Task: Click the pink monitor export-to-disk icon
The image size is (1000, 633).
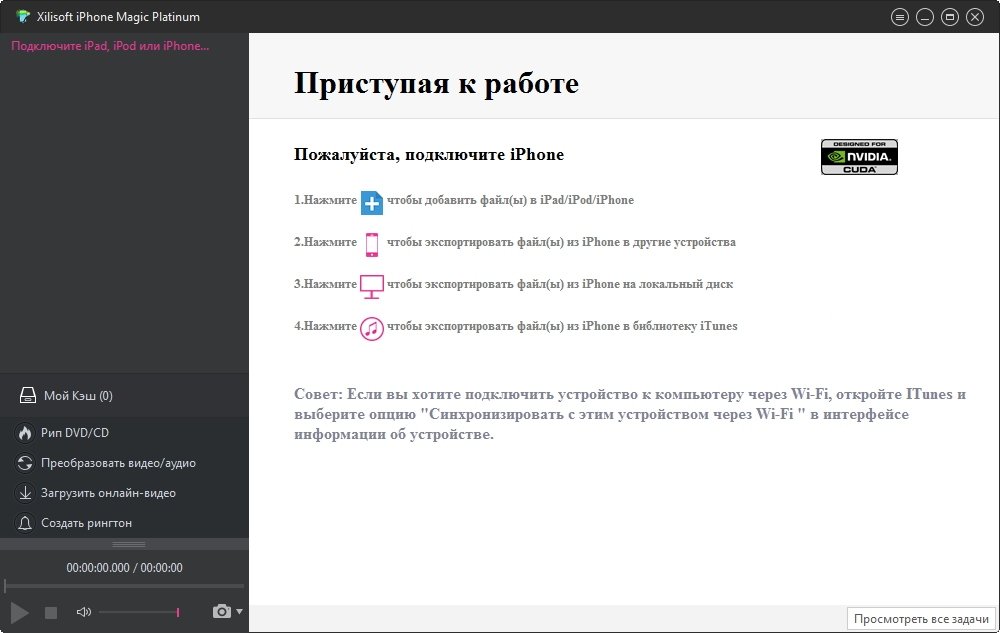Action: (x=372, y=285)
